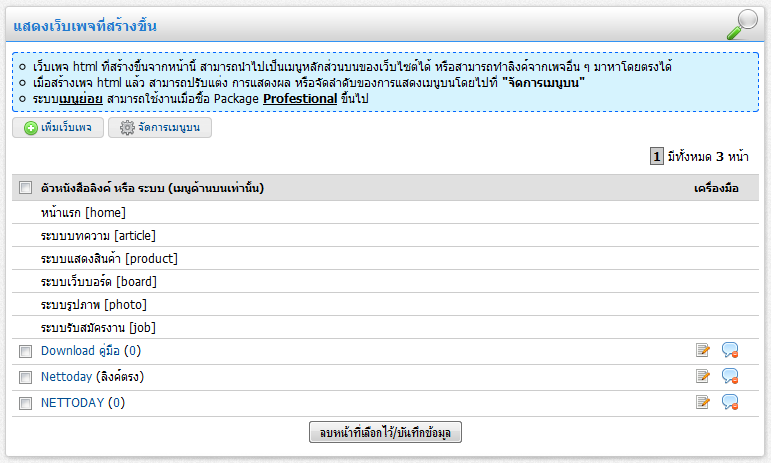Image resolution: width=771 pixels, height=463 pixels.
Task: Edit the Nettoday (ลิงค์ตรง) row
Action: coord(703,376)
